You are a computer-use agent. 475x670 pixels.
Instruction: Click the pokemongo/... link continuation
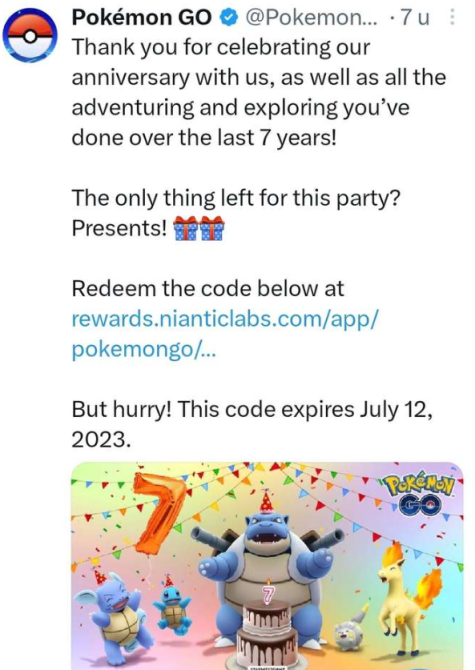144,350
